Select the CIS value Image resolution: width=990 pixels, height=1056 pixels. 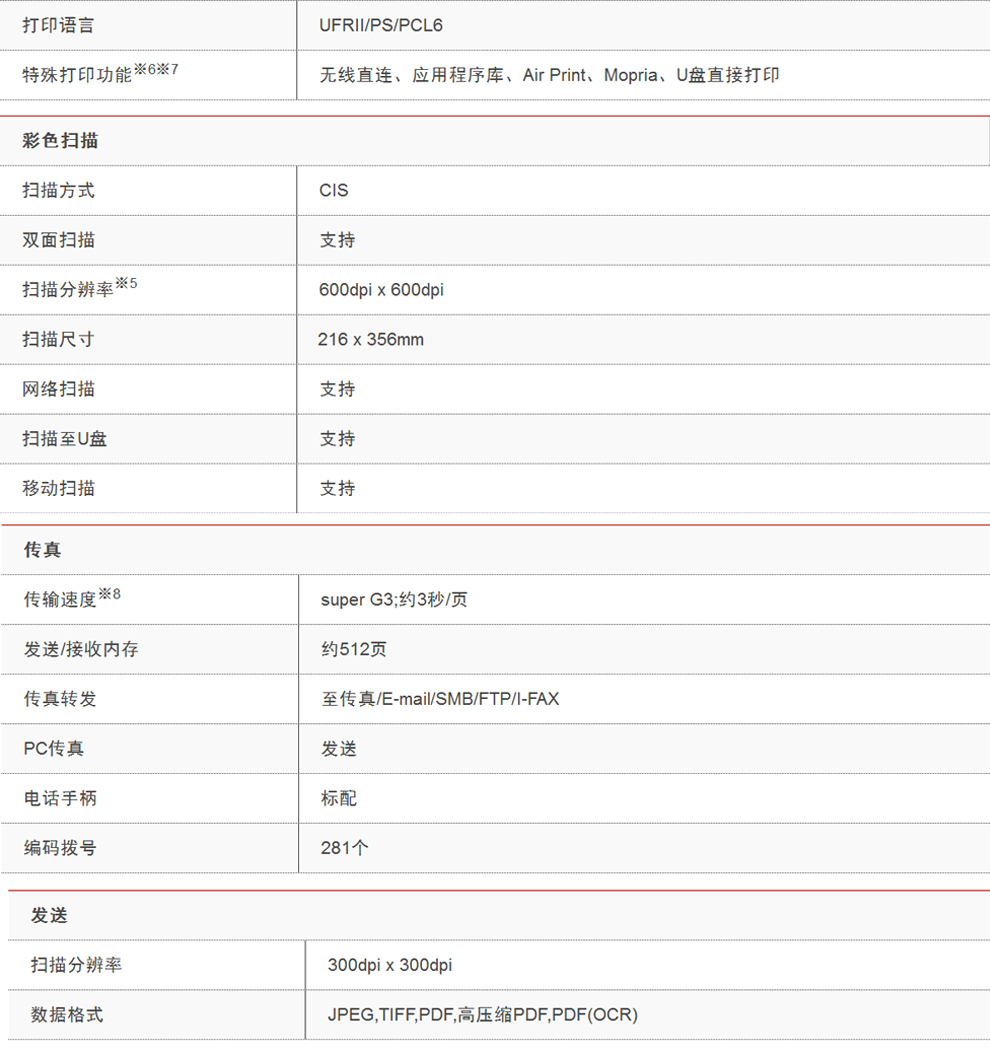pyautogui.click(x=333, y=191)
